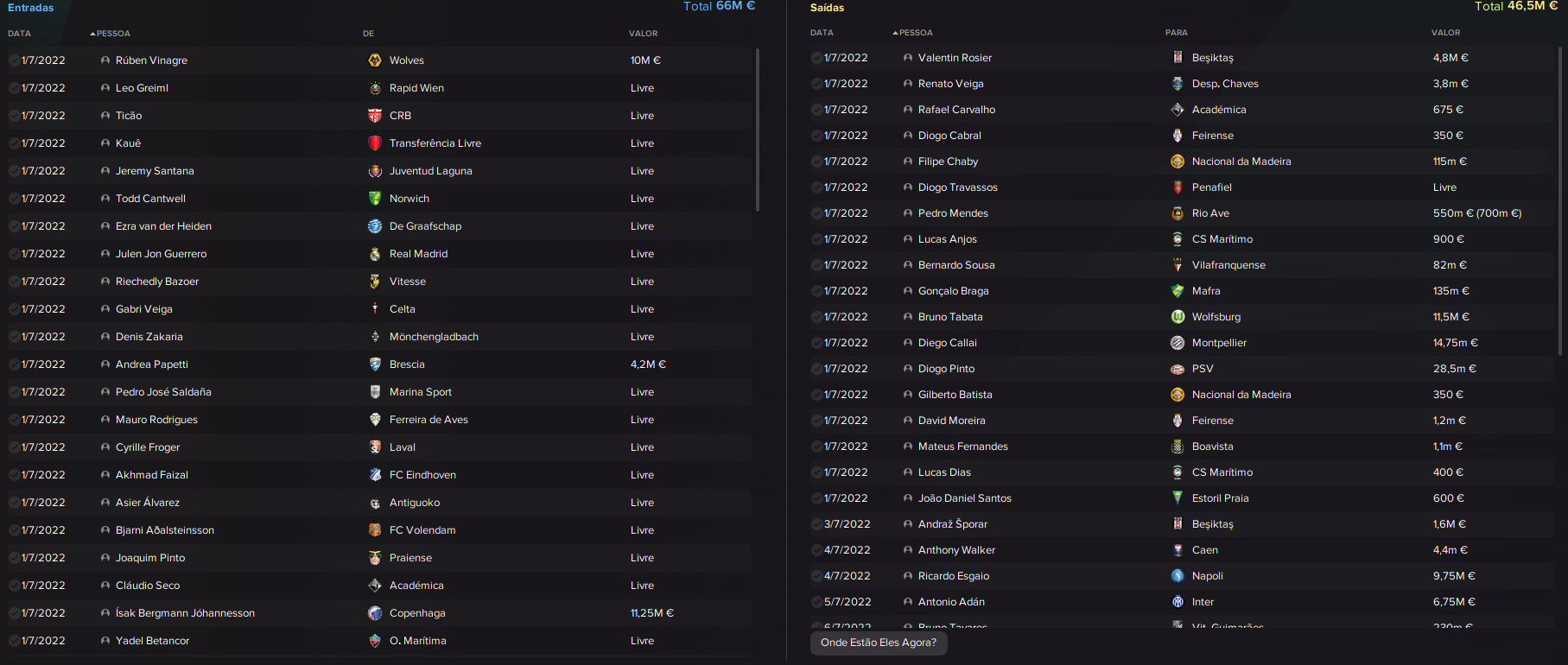Click the PSV club badge
Screen dimensions: 1568x665
tap(1178, 369)
